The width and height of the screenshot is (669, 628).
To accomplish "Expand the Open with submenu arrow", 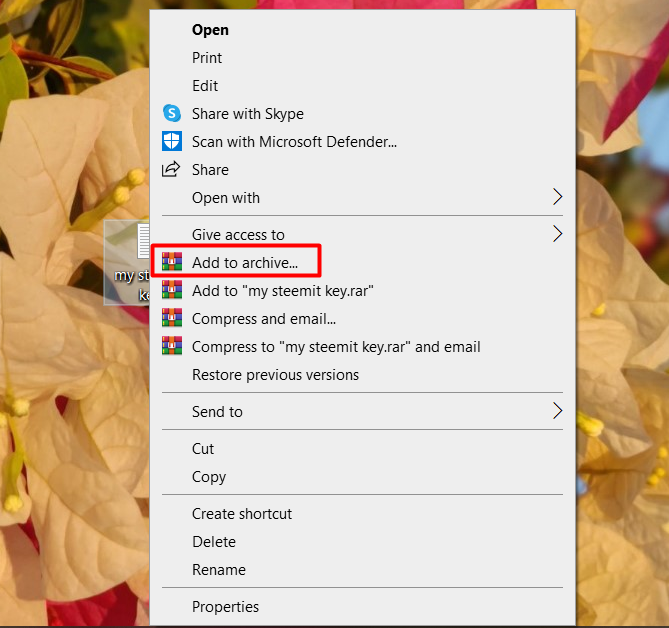I will click(x=557, y=197).
